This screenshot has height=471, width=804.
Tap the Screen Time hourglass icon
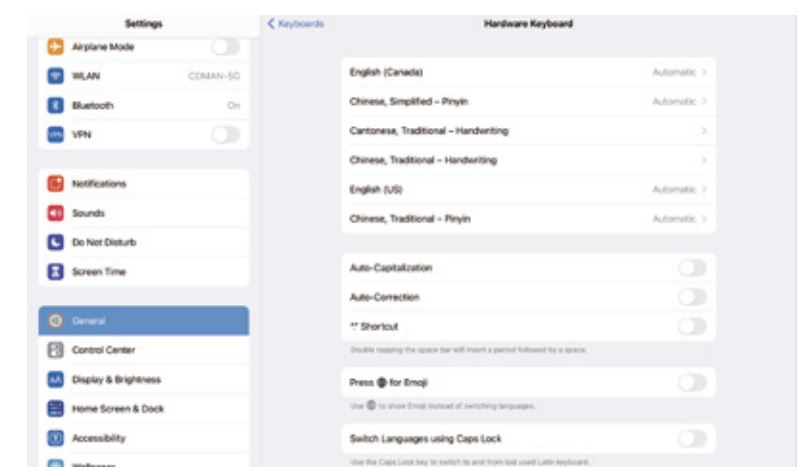point(55,271)
